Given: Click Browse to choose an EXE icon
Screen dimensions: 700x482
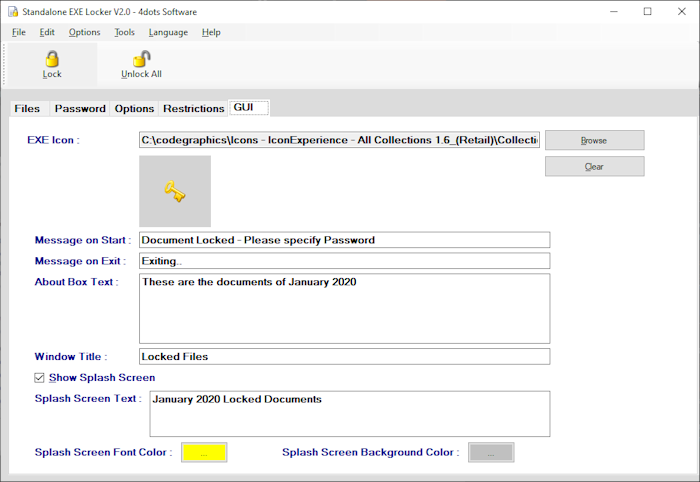Looking at the screenshot, I should (x=594, y=140).
